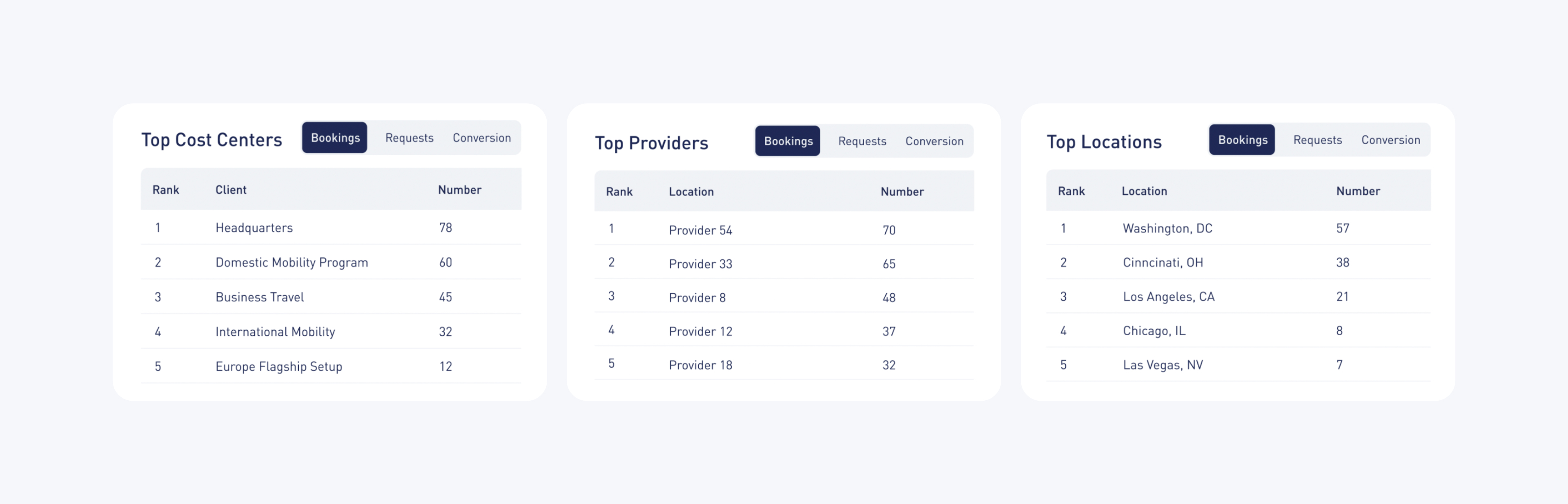The image size is (1568, 504).
Task: Switch Top Locations to Requests
Action: [x=1317, y=140]
